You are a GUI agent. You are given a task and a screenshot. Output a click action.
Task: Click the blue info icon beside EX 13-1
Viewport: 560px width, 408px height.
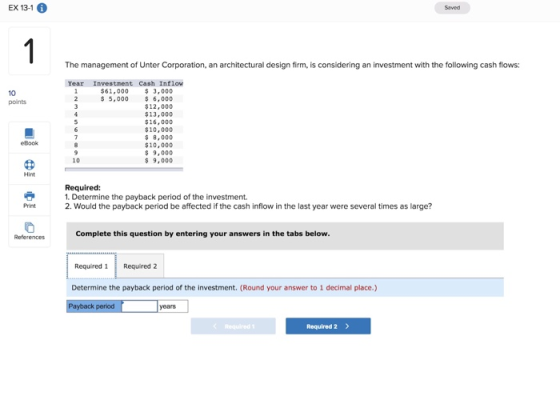tap(42, 8)
